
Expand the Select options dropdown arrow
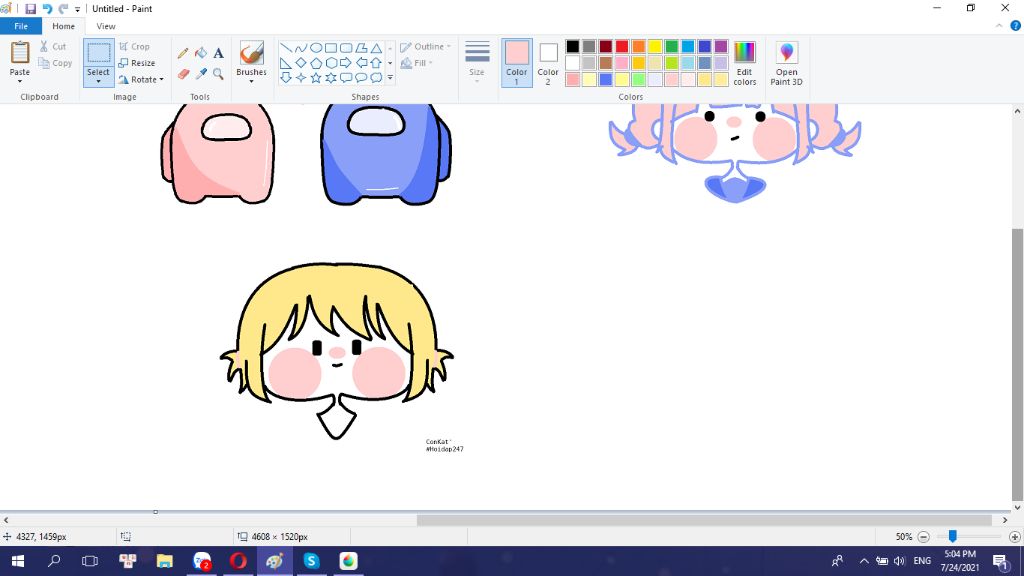pyautogui.click(x=99, y=82)
